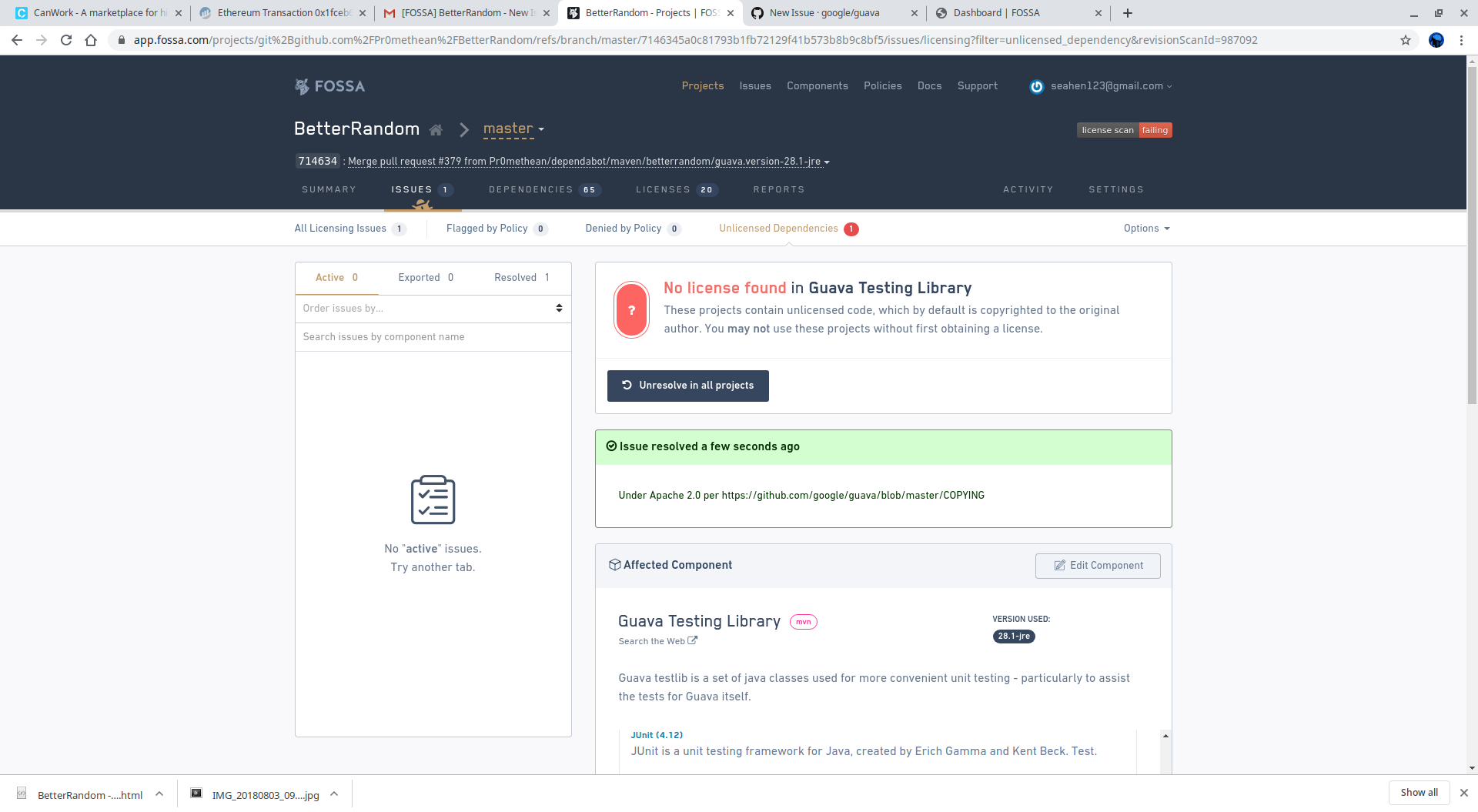Click the external link icon by Search the Web

(692, 640)
